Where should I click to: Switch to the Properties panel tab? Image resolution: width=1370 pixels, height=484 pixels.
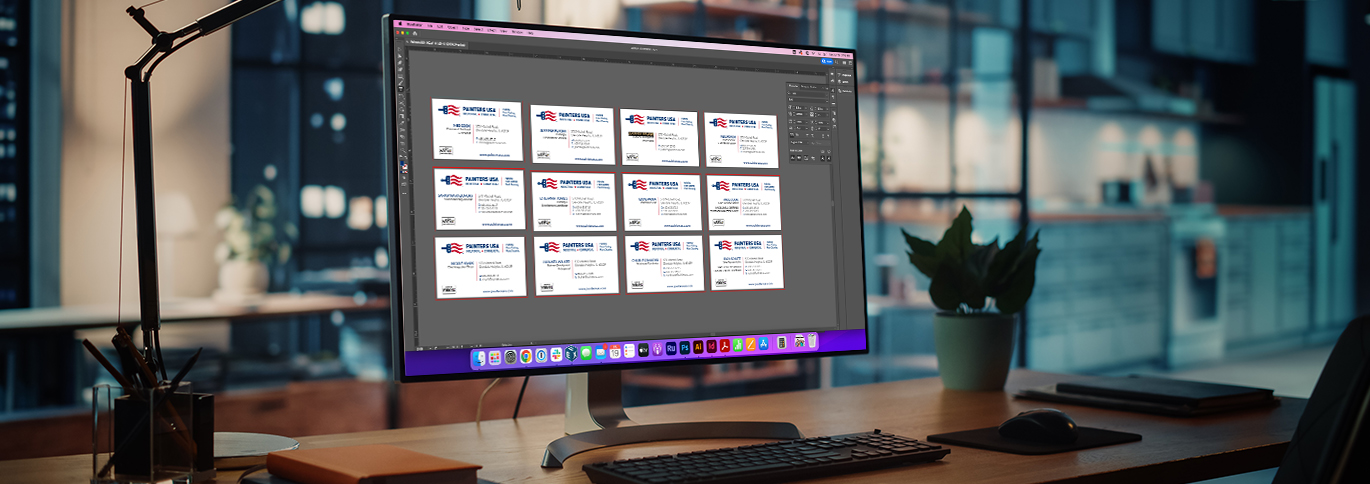[x=847, y=75]
